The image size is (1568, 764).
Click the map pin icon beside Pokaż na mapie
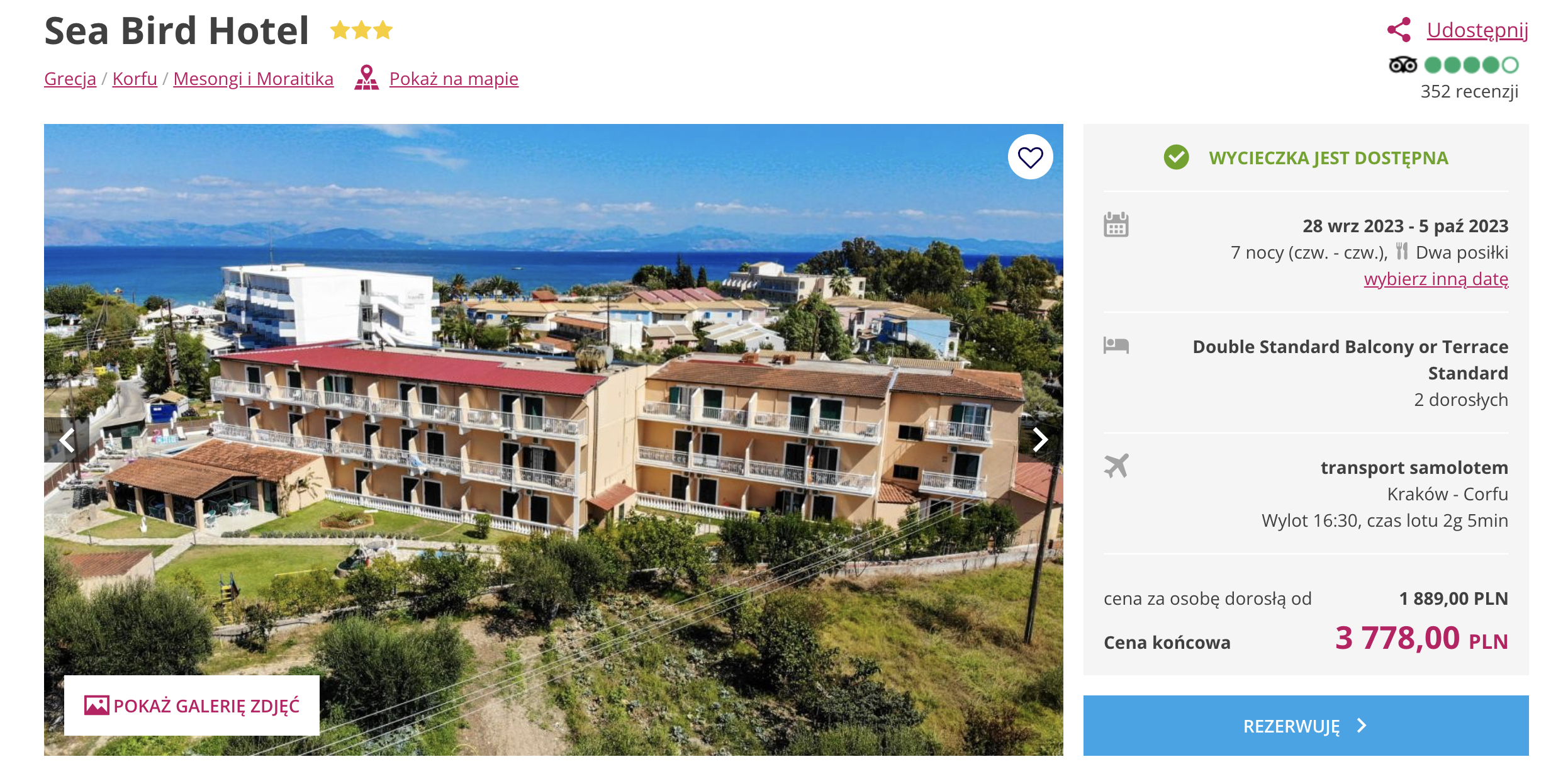[x=366, y=78]
